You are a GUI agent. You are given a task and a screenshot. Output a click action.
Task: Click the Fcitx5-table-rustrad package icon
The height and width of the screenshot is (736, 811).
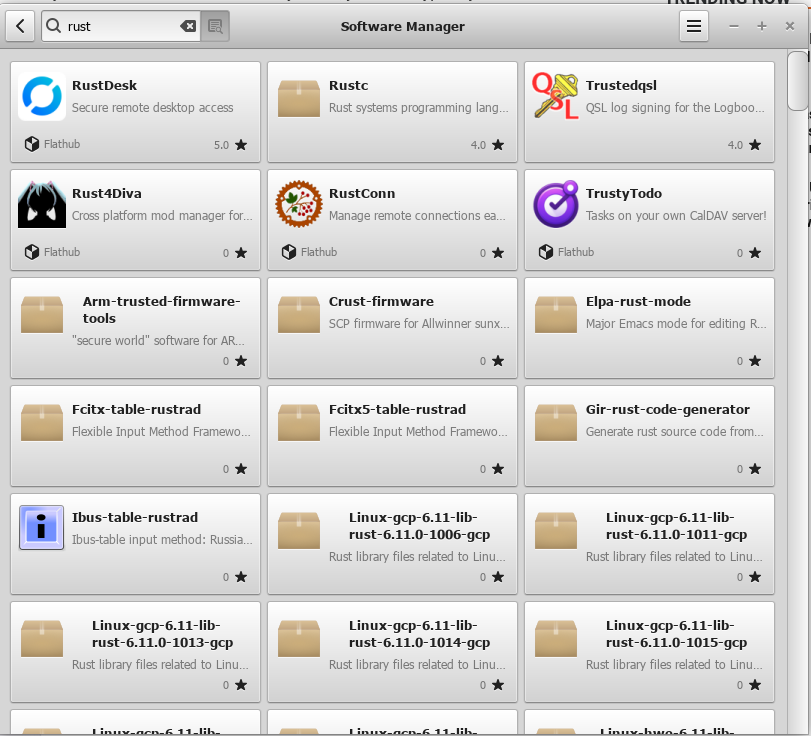[299, 422]
